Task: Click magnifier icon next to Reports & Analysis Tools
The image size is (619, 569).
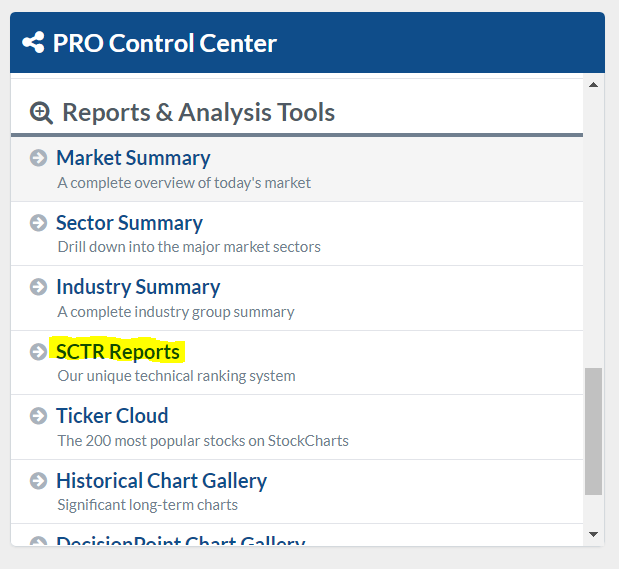Action: coord(42,112)
